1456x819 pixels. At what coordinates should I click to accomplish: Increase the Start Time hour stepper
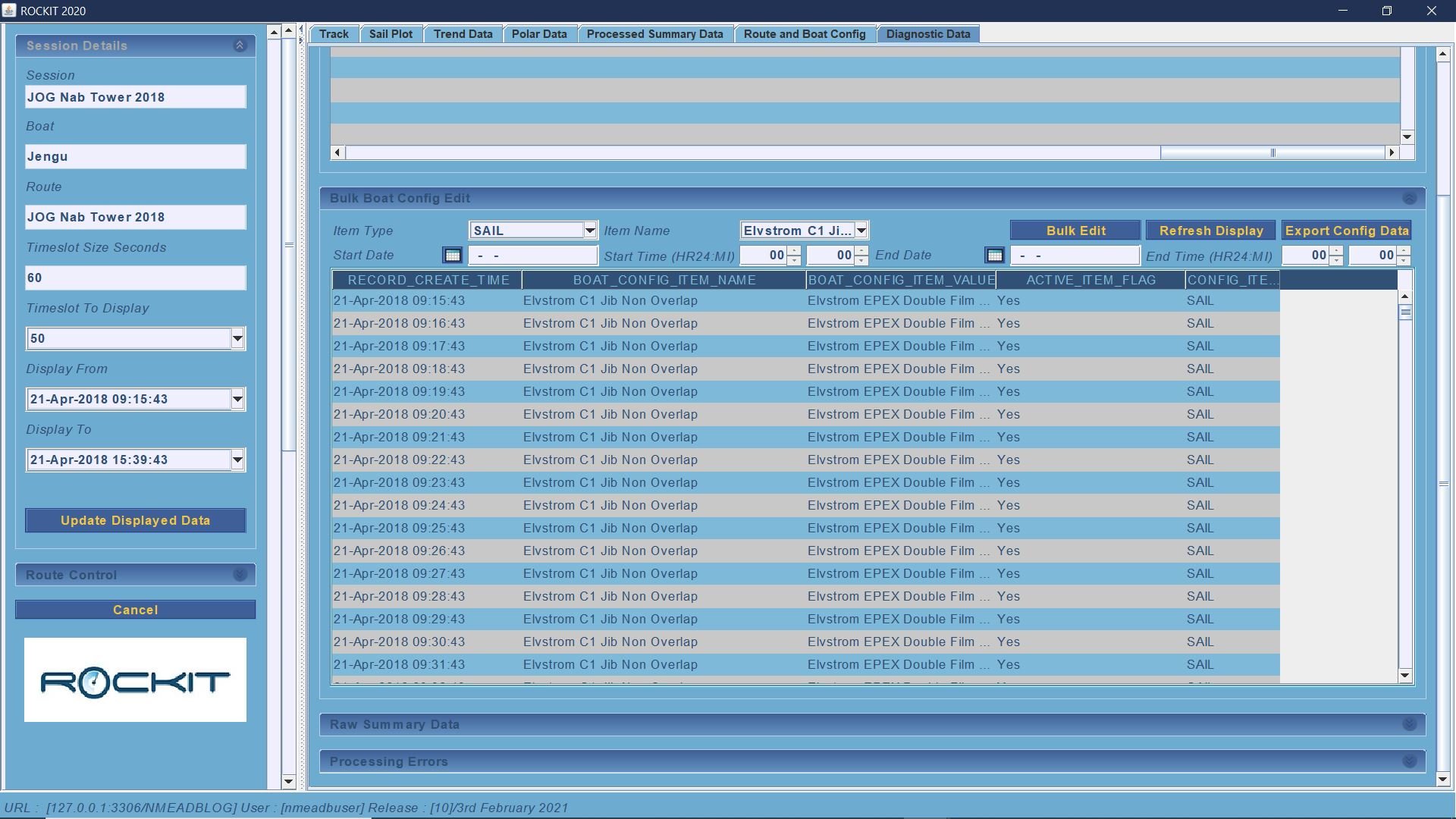click(794, 251)
